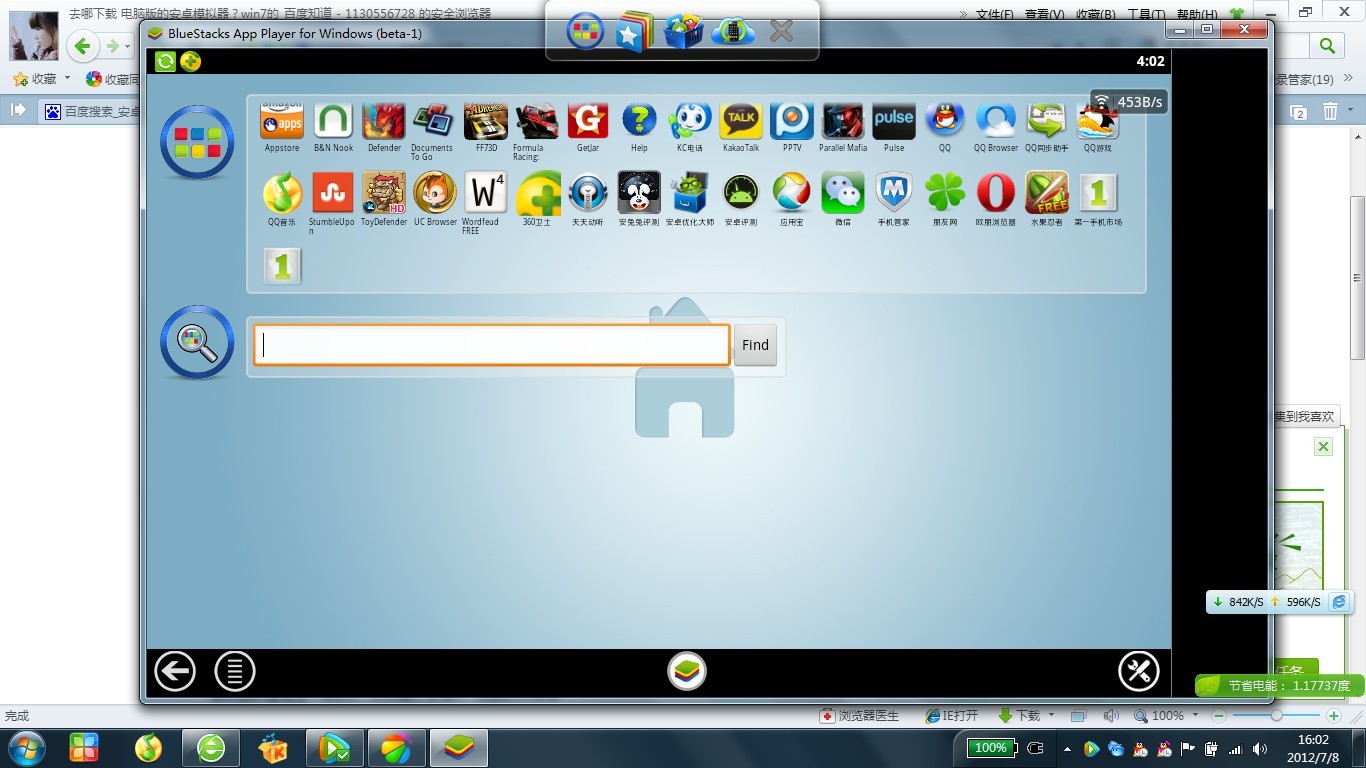
Task: Click the magnifier search apps icon
Action: (x=197, y=342)
